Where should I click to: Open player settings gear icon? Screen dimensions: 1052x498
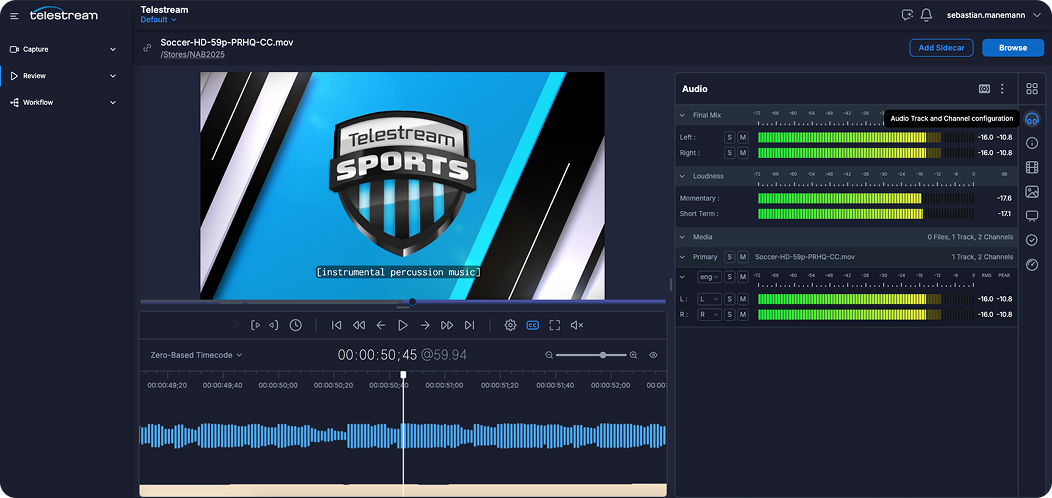coord(510,325)
